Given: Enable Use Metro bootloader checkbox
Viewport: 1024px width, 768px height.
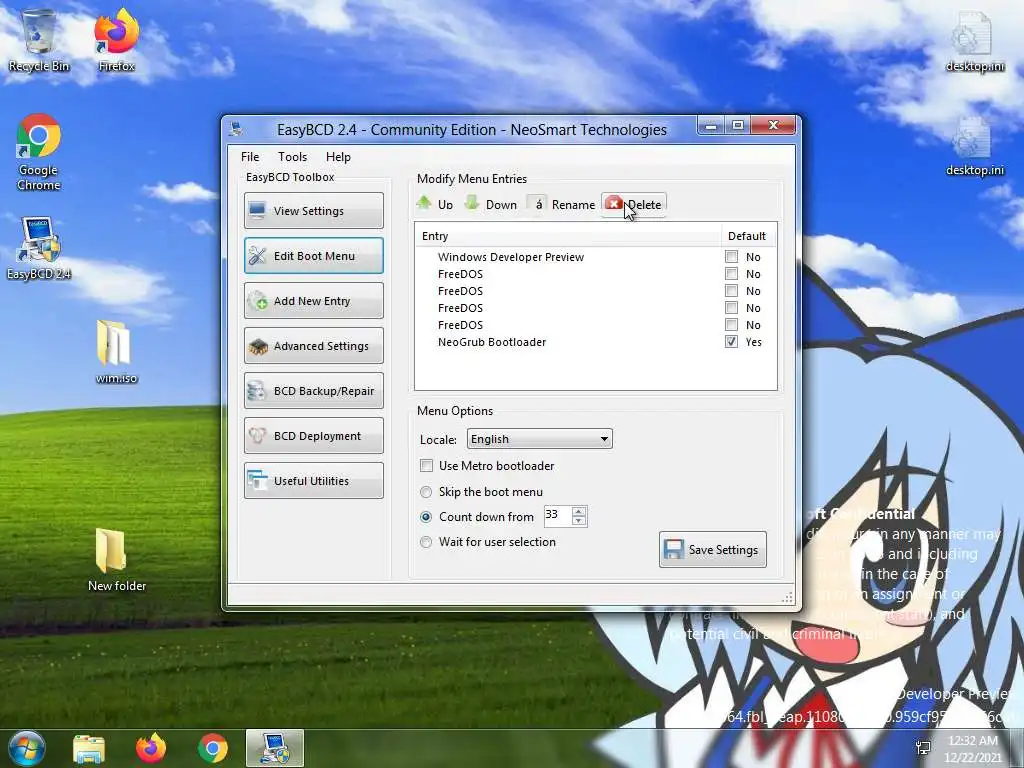Looking at the screenshot, I should pyautogui.click(x=426, y=466).
